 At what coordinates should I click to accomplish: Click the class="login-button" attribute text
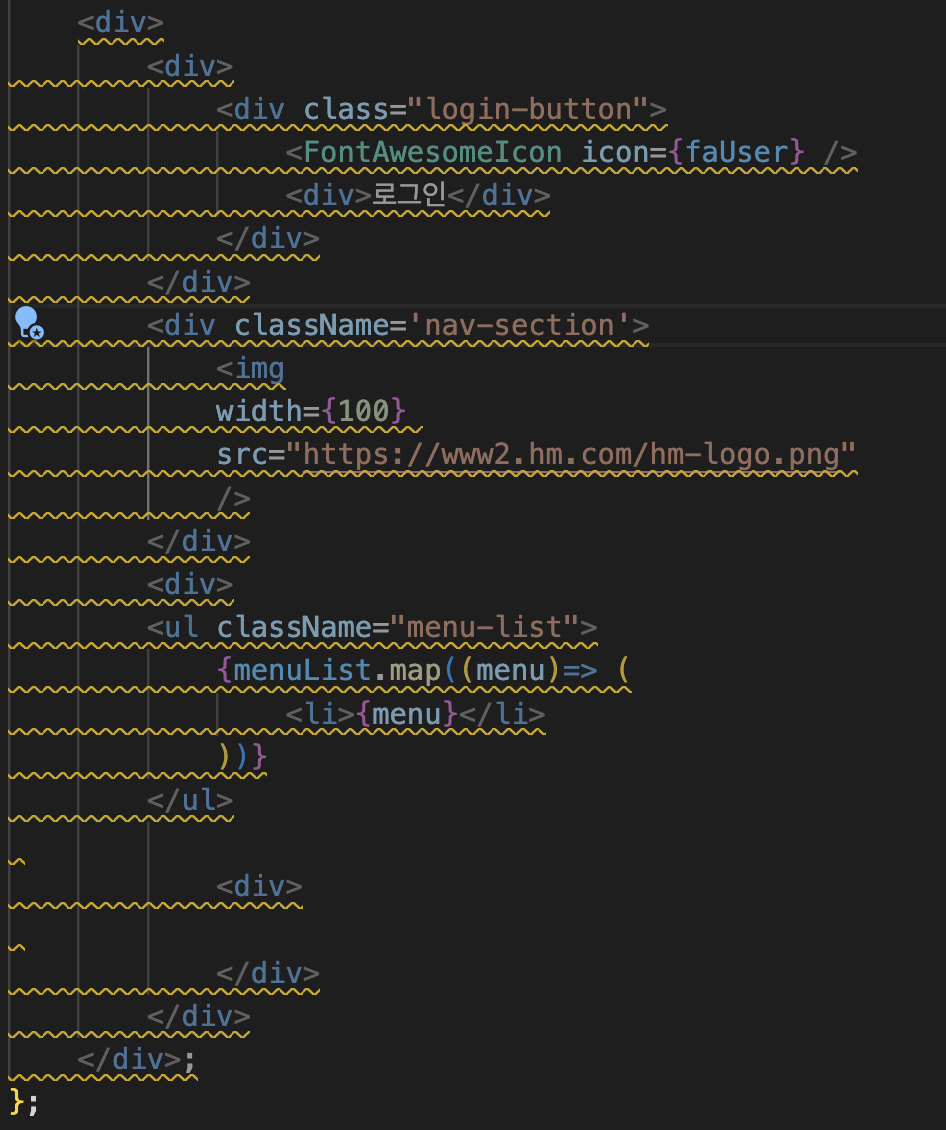click(476, 110)
